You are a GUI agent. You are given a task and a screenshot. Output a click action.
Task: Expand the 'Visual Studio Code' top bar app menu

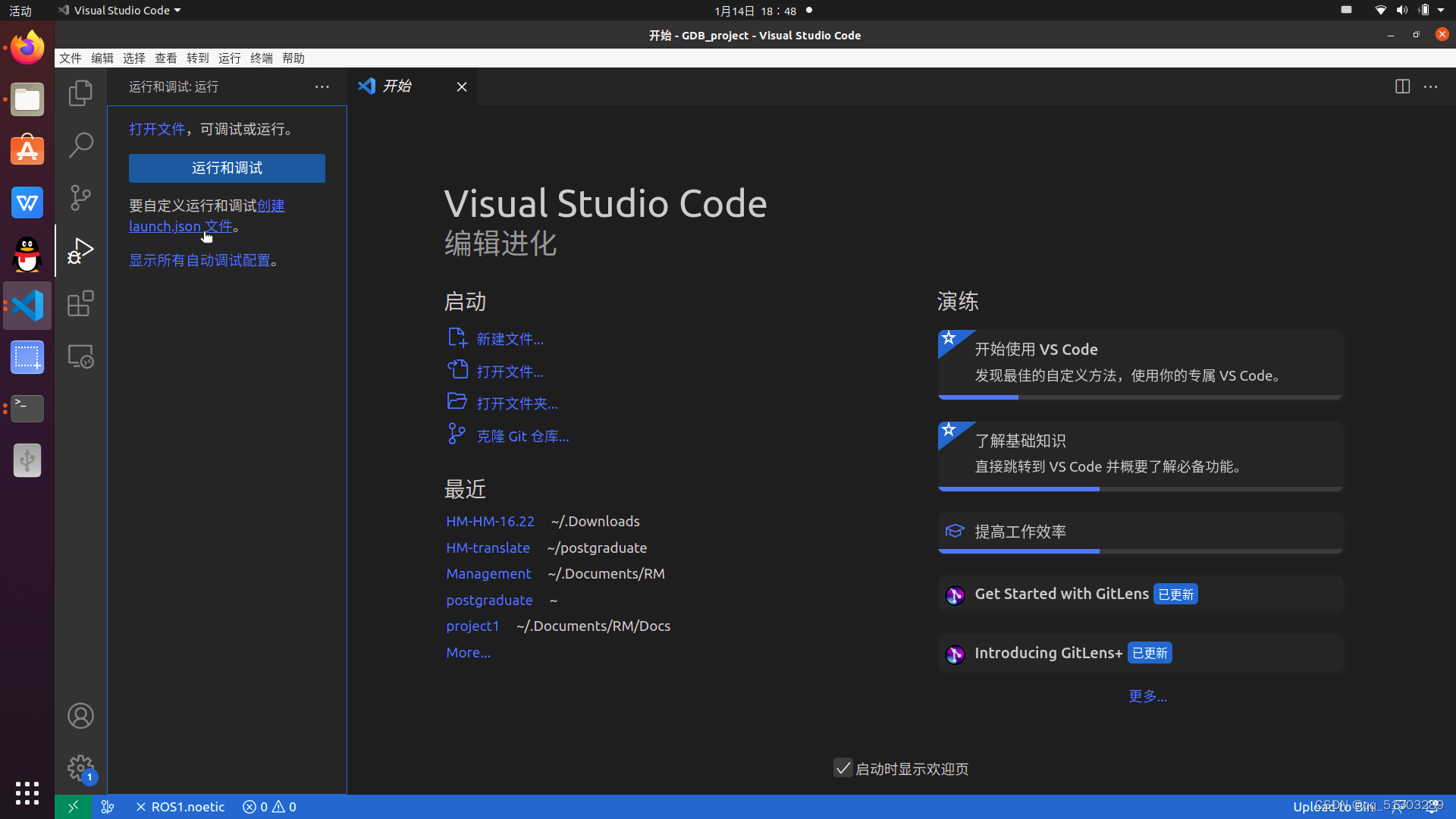tap(121, 11)
